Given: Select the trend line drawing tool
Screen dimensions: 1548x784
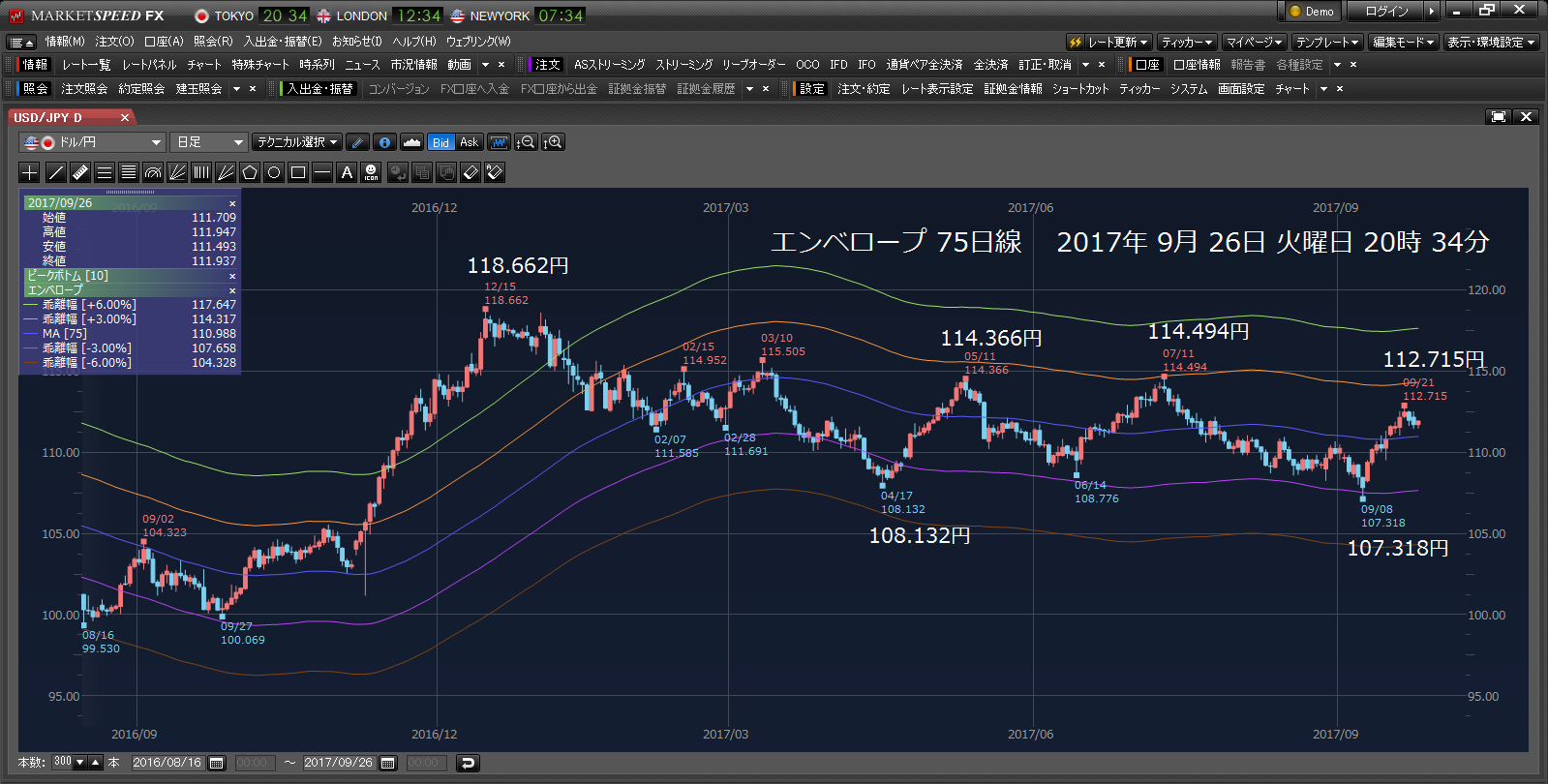Looking at the screenshot, I should click(x=55, y=172).
